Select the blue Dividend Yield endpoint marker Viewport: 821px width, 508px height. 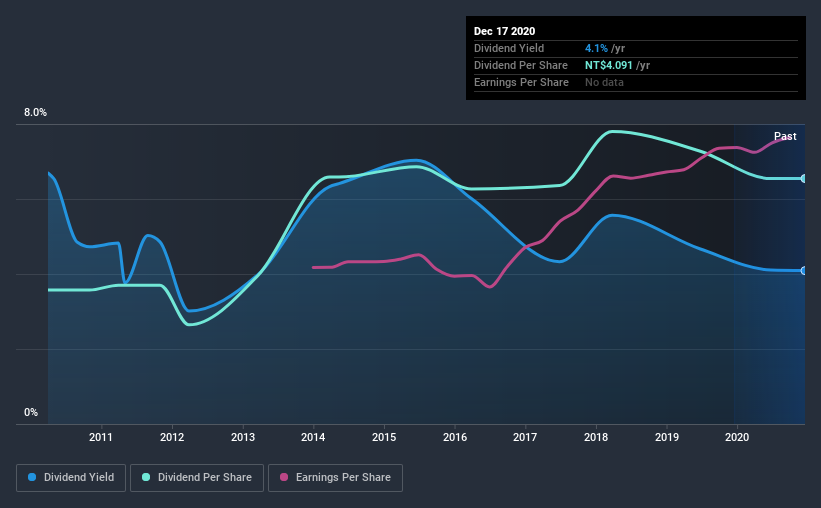[x=804, y=271]
